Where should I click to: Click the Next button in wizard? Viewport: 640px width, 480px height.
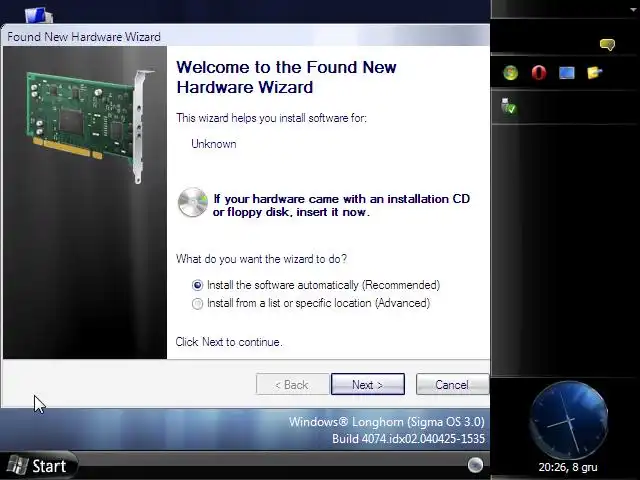368,384
